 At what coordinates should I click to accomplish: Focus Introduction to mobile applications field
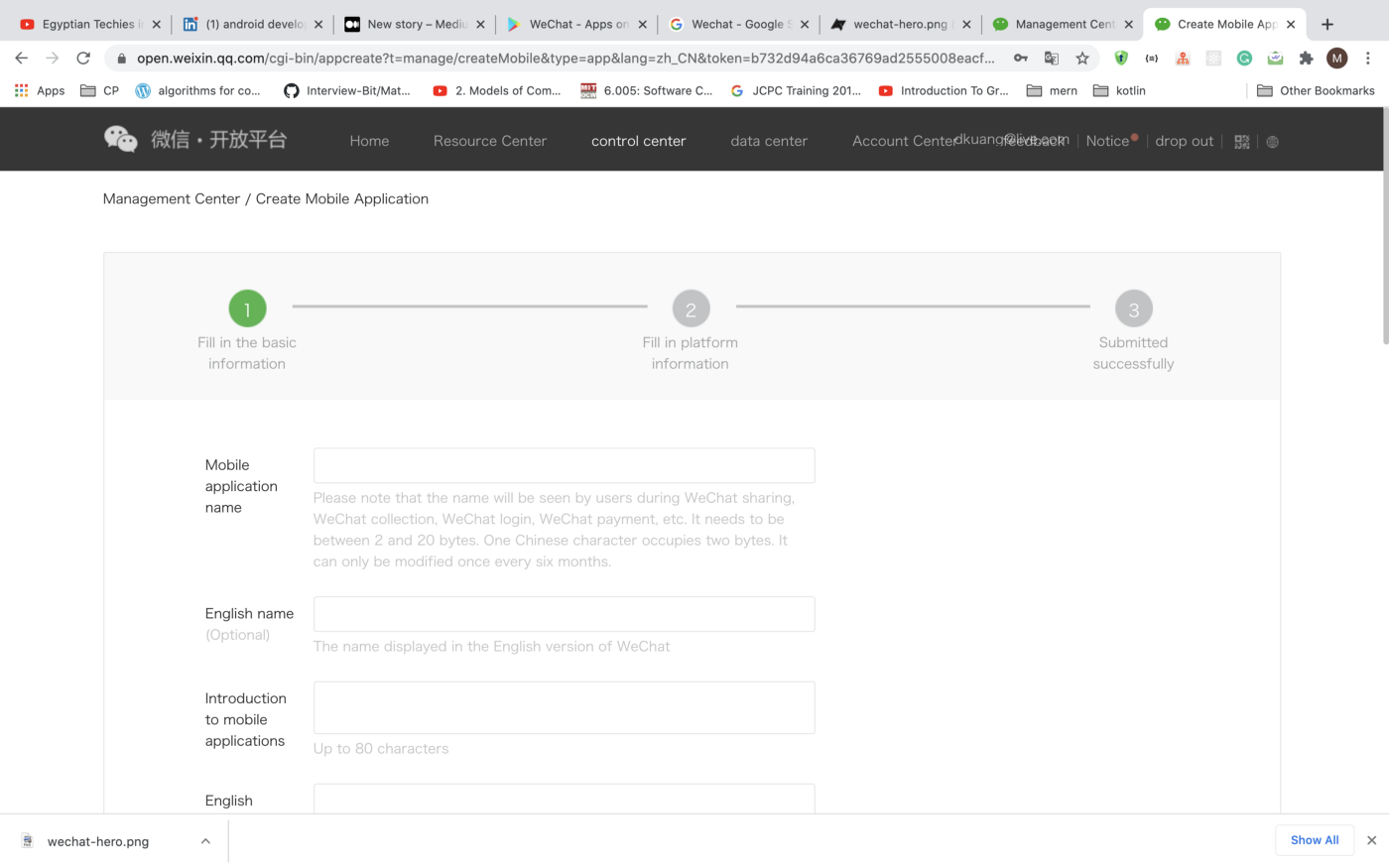tap(564, 707)
